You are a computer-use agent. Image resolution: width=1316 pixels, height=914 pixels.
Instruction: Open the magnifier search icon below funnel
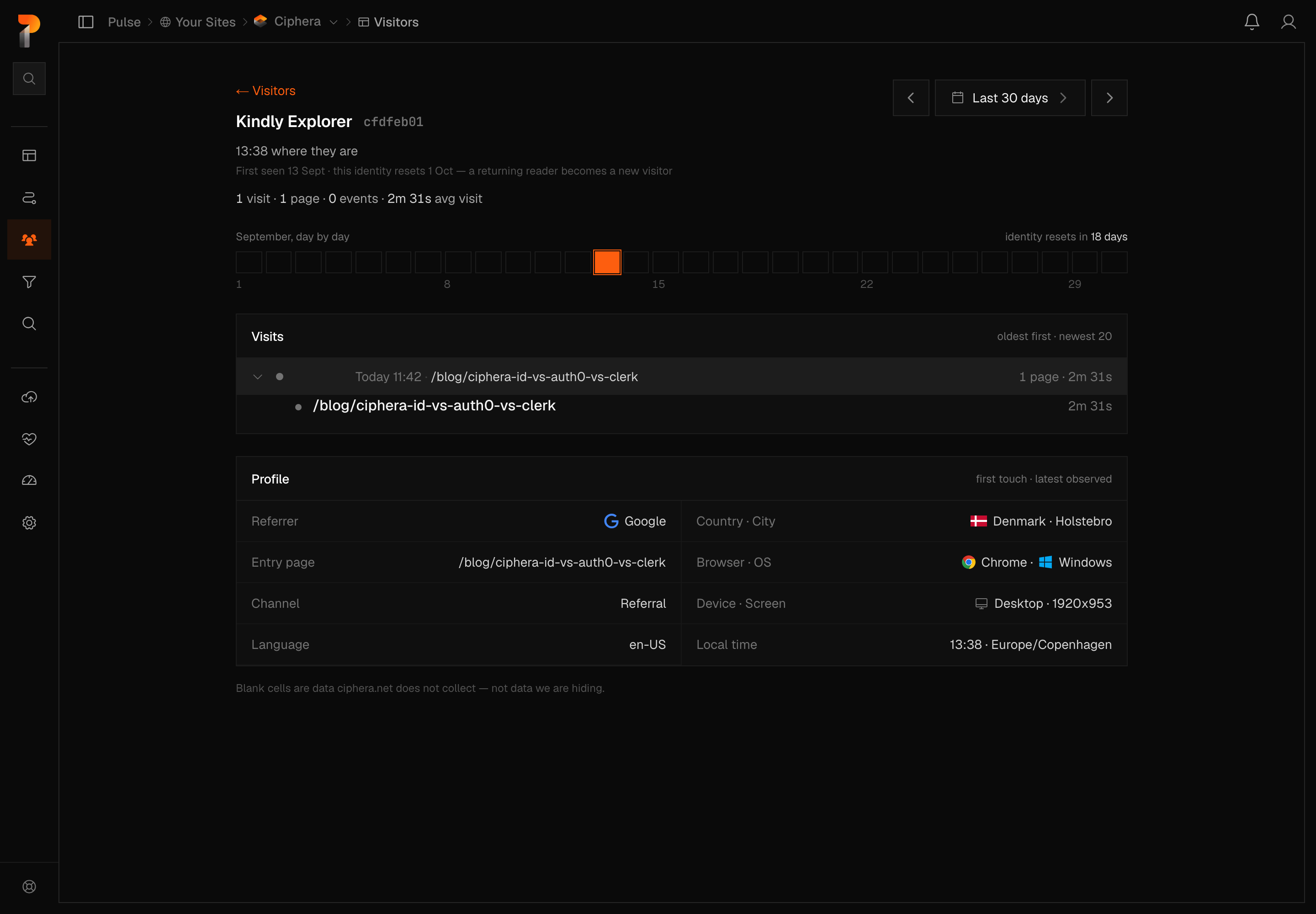point(29,324)
